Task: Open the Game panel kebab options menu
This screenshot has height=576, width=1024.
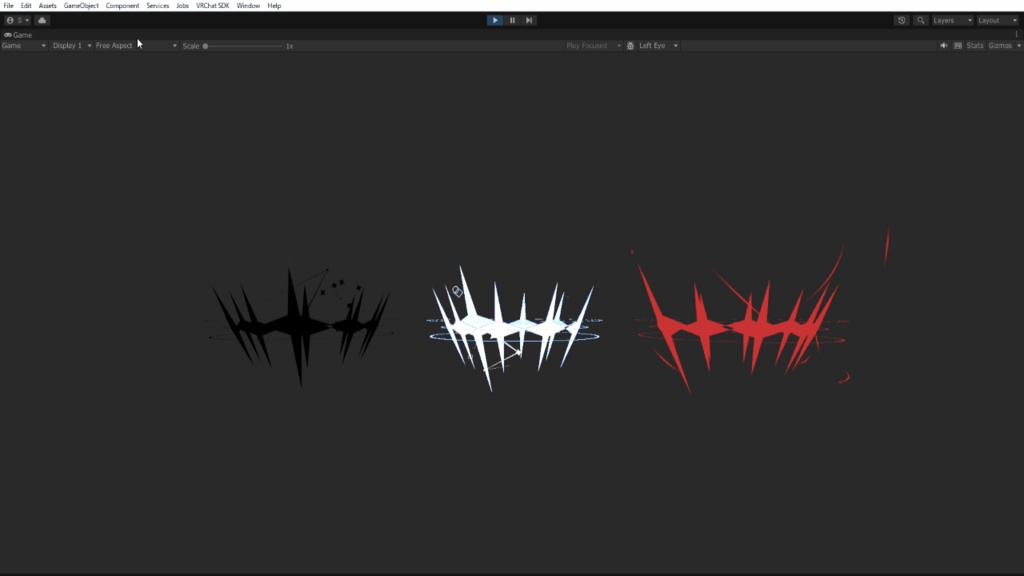Action: (x=1016, y=35)
